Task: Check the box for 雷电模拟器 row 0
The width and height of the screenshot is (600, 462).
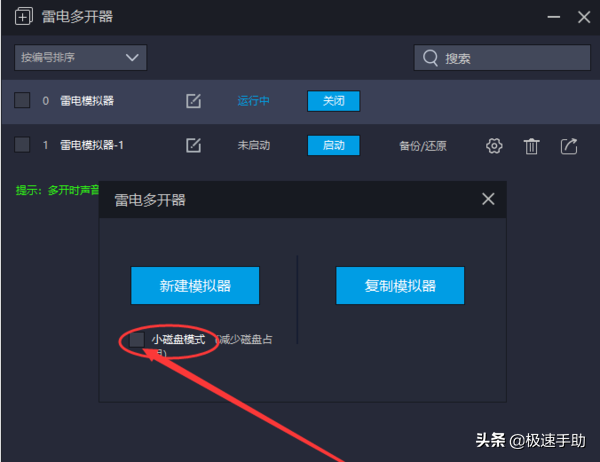Action: 22,100
